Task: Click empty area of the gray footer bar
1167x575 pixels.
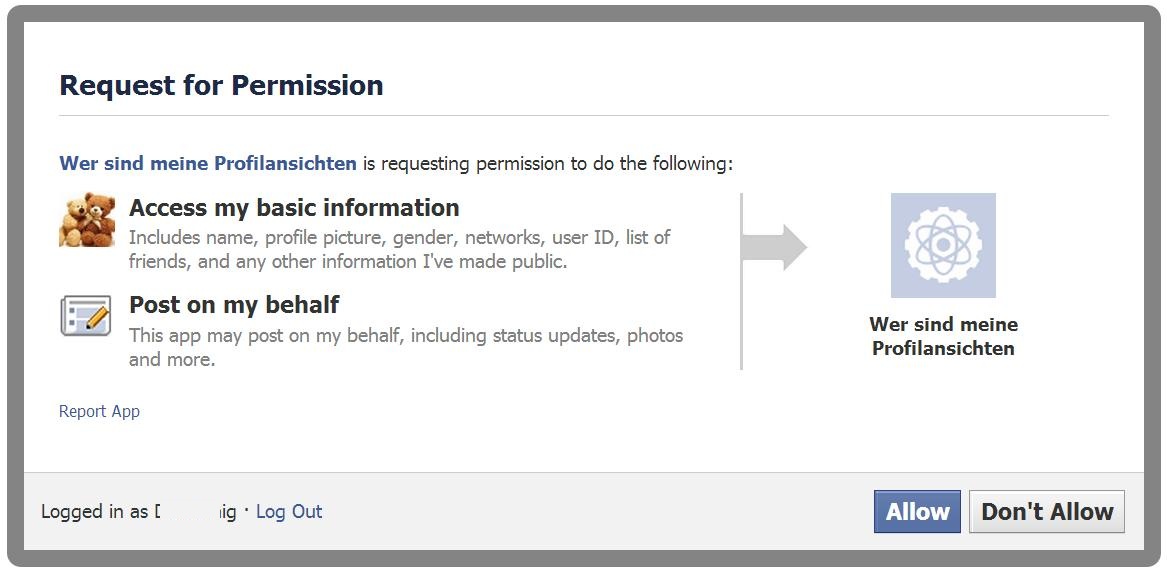Action: coord(595,512)
